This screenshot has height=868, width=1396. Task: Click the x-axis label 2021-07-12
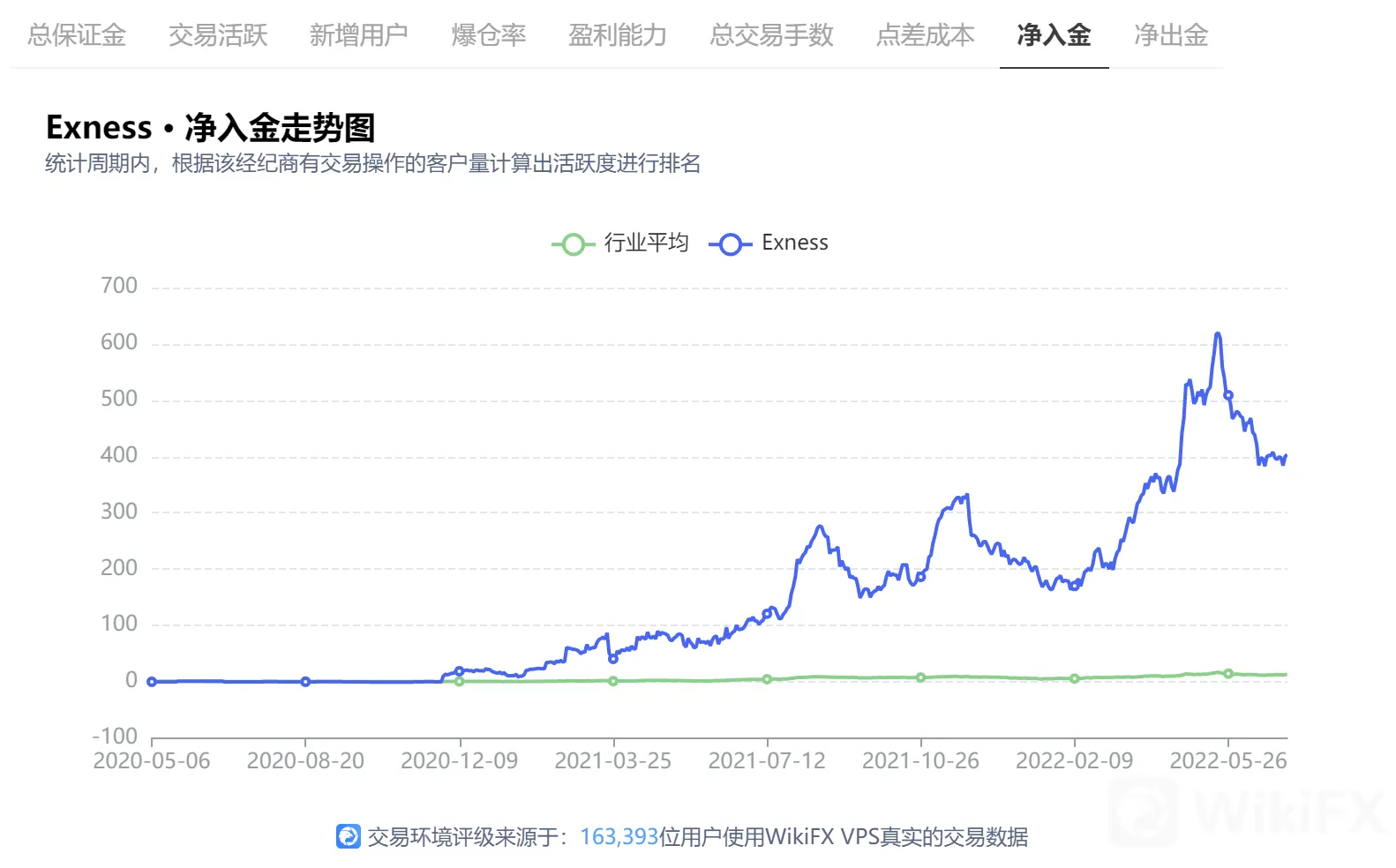767,761
